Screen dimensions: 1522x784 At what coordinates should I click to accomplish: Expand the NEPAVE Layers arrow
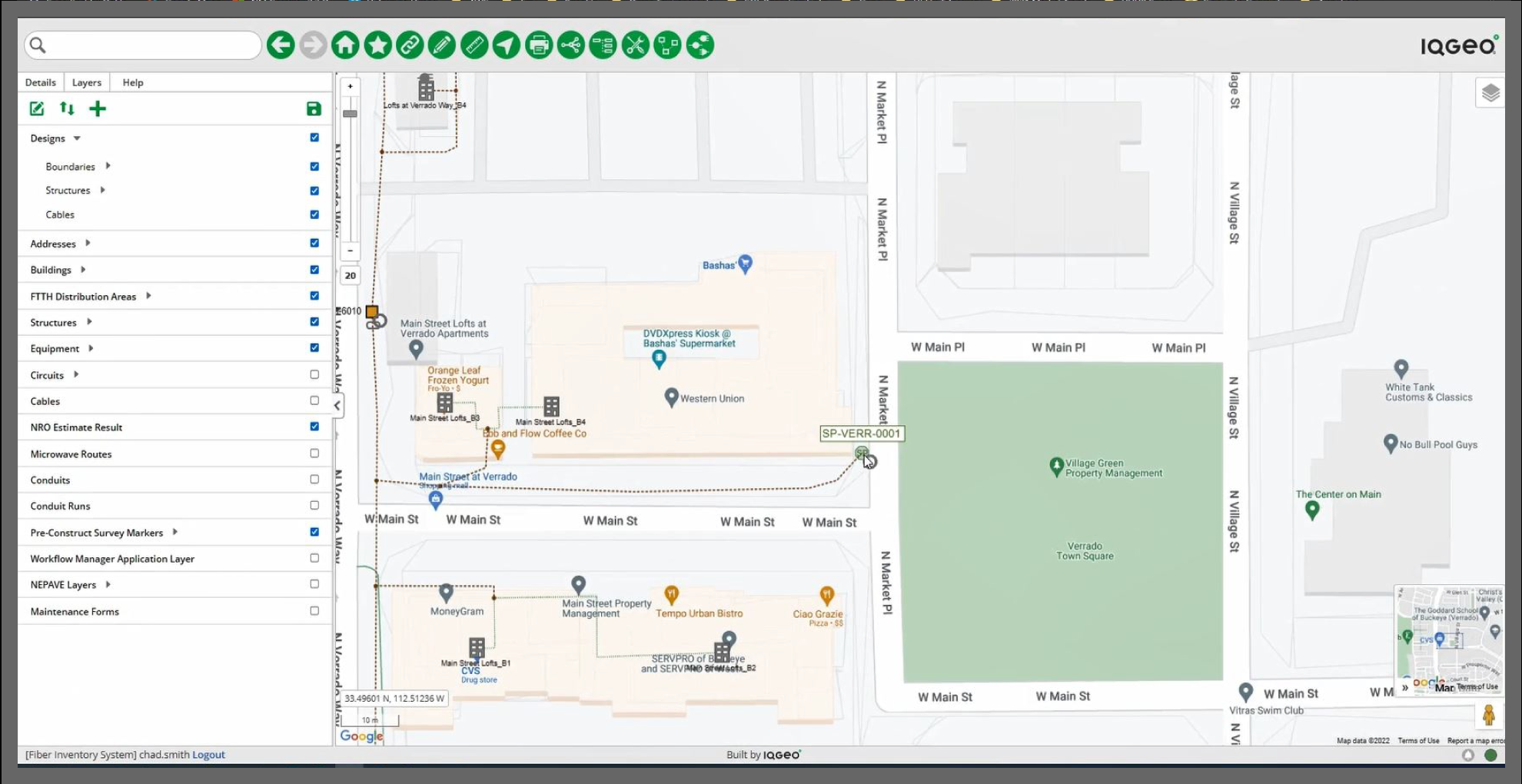(x=108, y=584)
